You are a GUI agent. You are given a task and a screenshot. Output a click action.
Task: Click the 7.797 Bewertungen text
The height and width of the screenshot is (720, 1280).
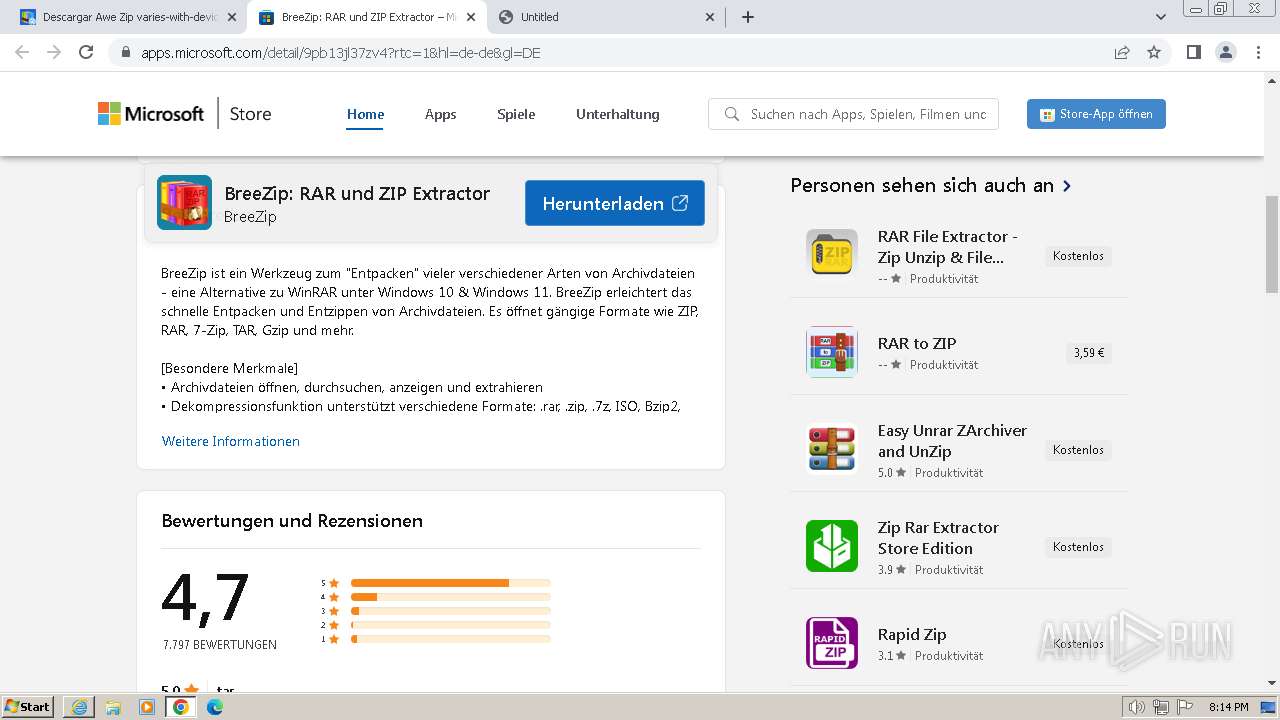click(220, 645)
